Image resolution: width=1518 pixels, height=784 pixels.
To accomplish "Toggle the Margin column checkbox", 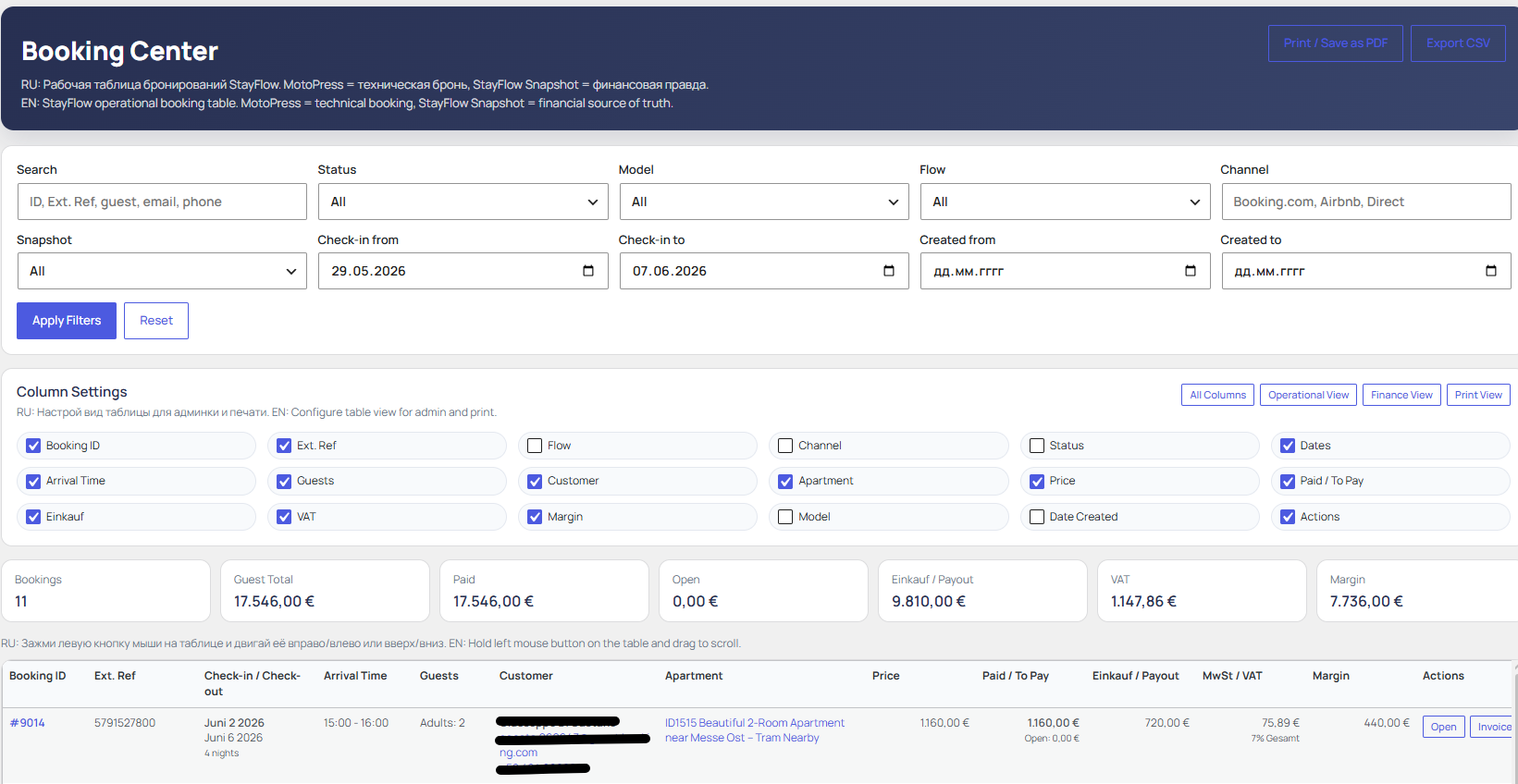I will [x=535, y=517].
